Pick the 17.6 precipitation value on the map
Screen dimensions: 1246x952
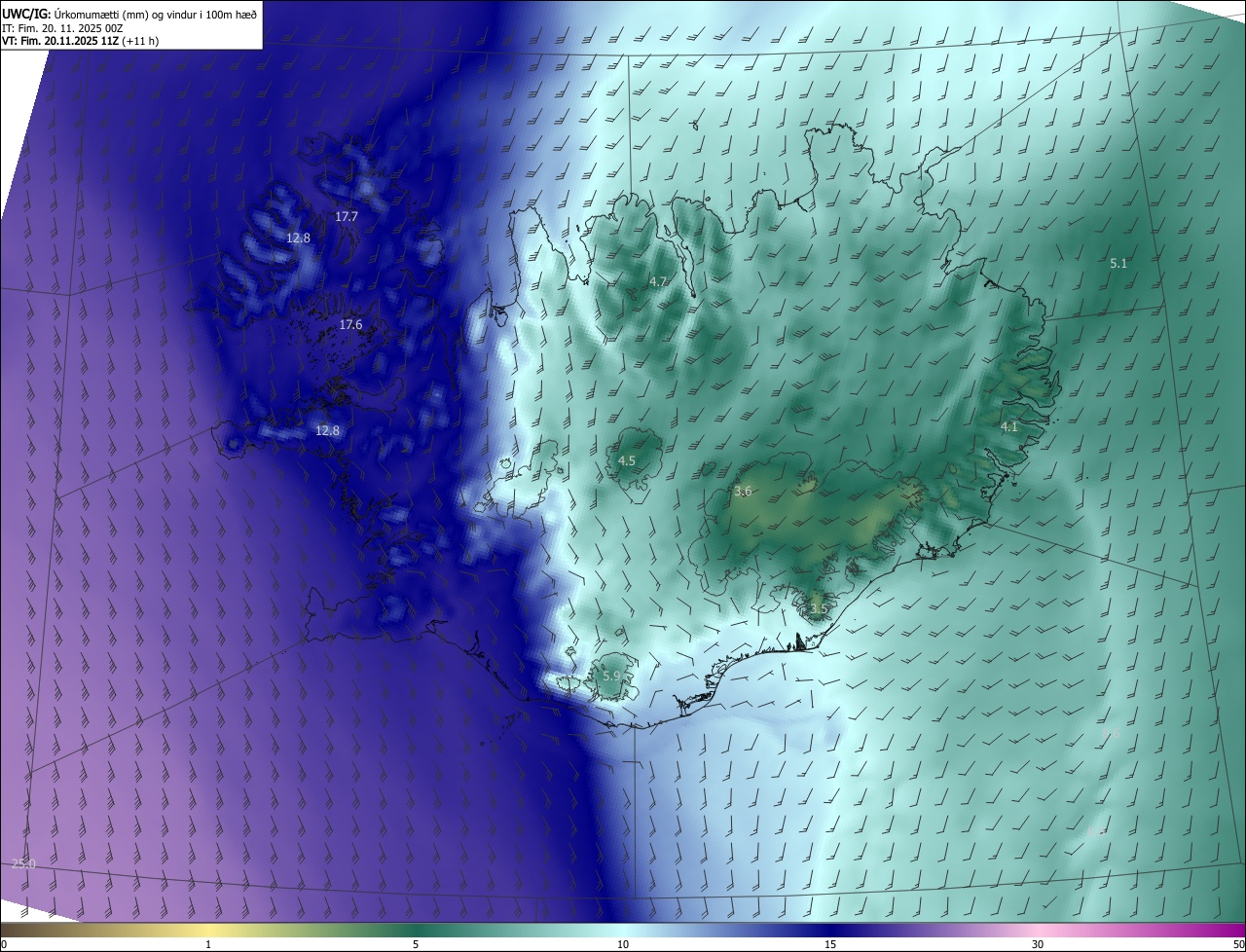[x=350, y=325]
